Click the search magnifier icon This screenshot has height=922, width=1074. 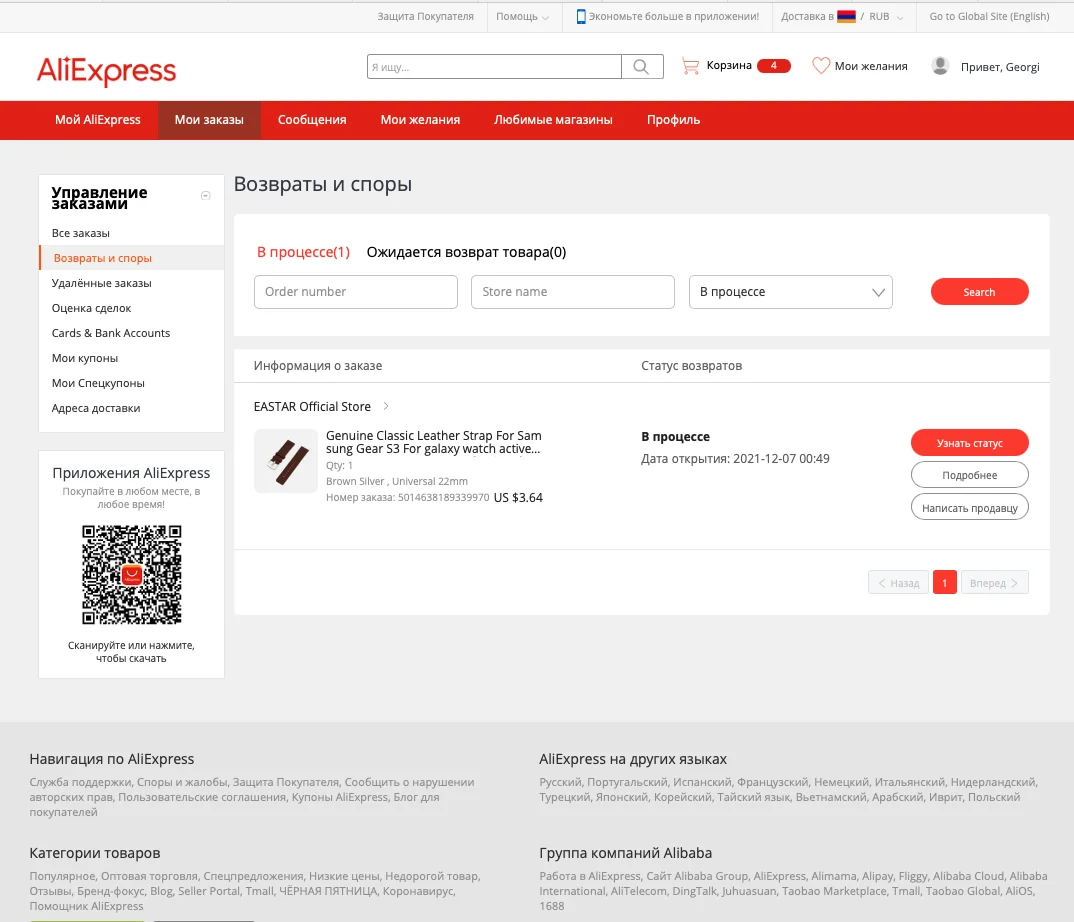642,66
